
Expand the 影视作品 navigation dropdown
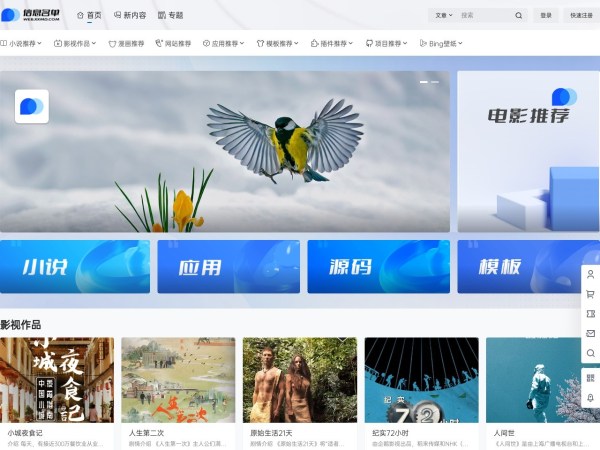pos(77,44)
